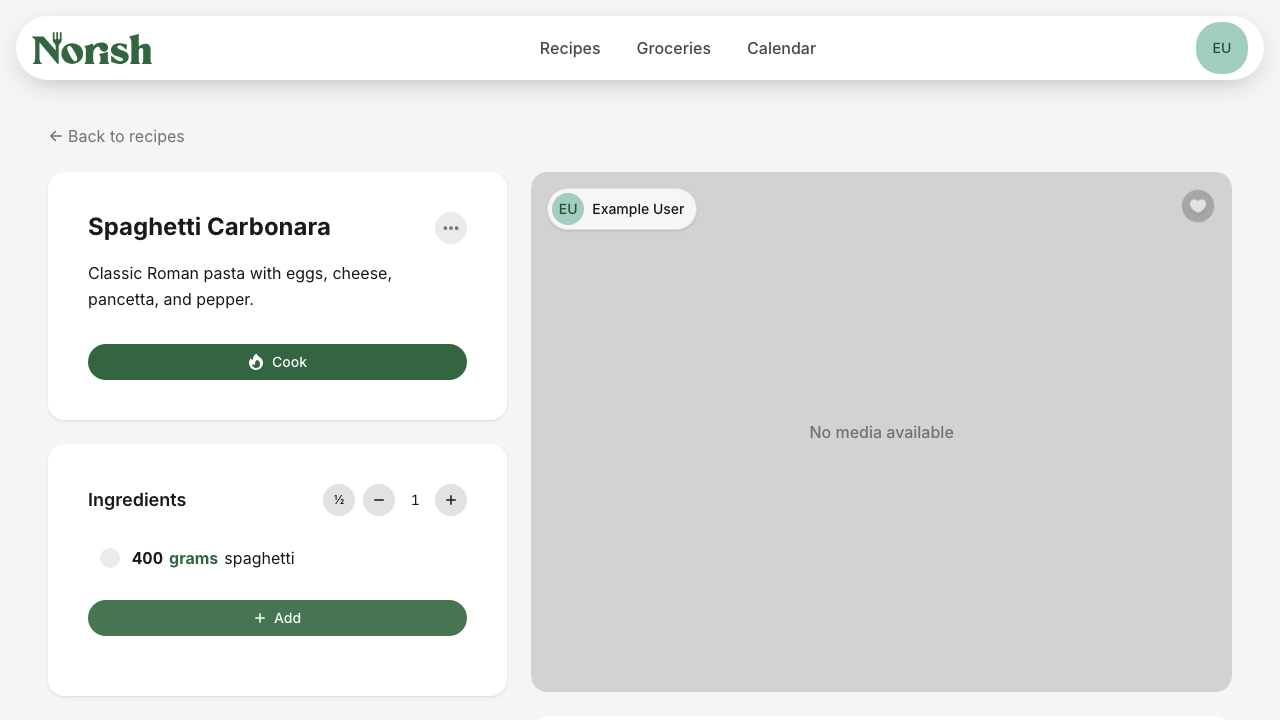This screenshot has width=1280, height=720.
Task: Click the servings count value 1
Action: (x=415, y=500)
